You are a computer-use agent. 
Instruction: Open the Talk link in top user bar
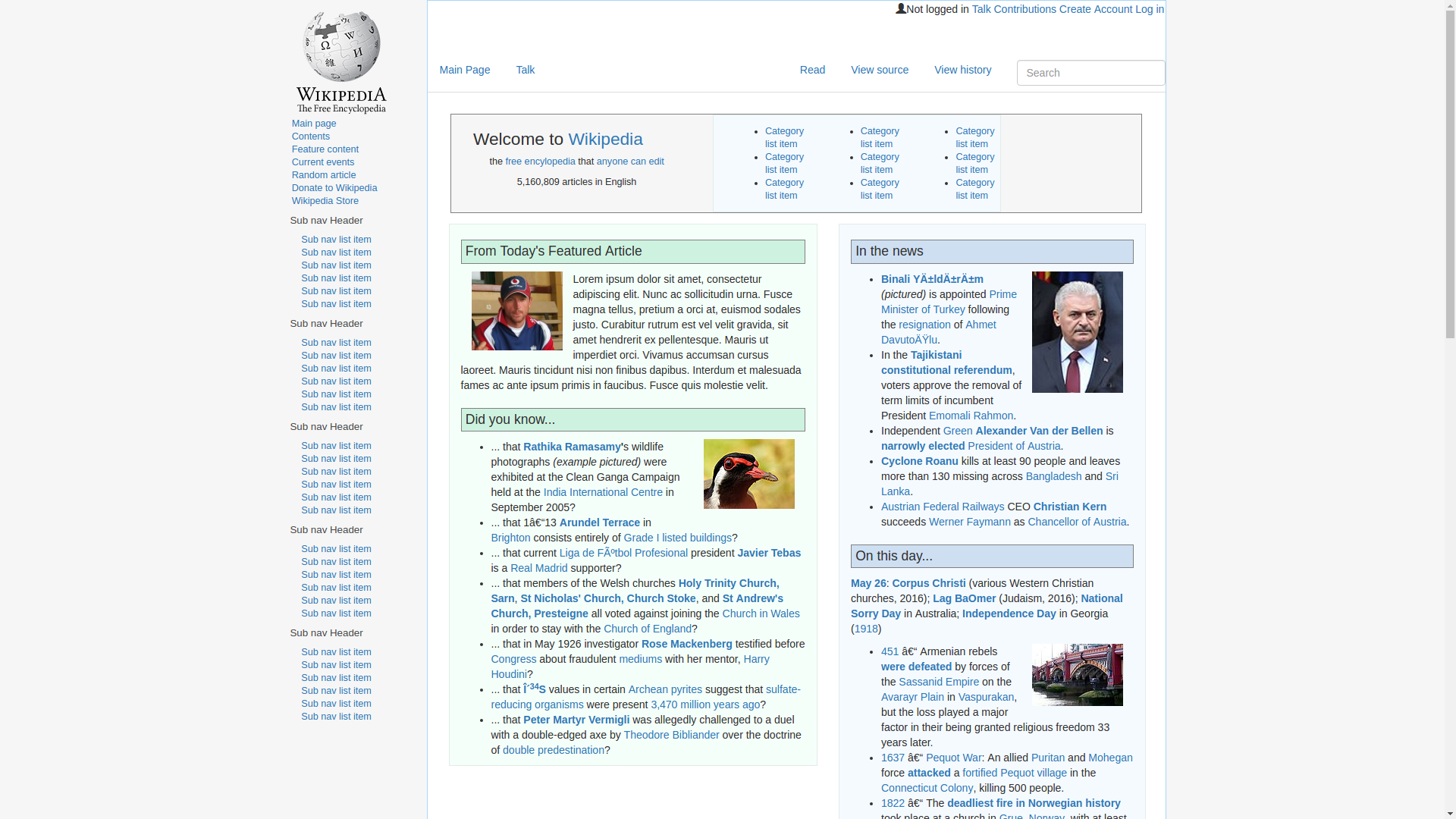tap(981, 9)
